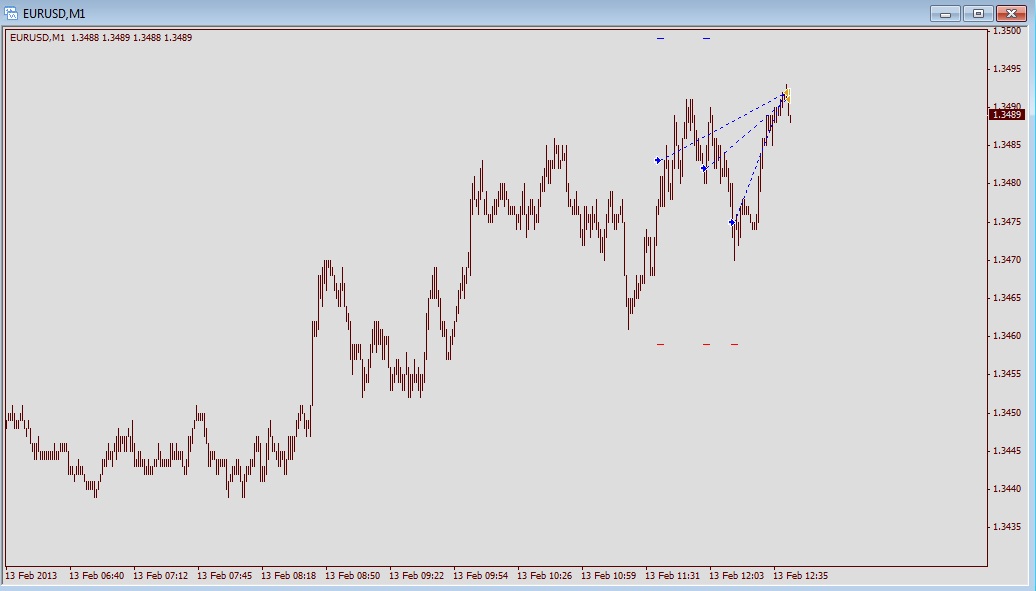The height and width of the screenshot is (591, 1036).
Task: Click the 1.3455 price scale label
Action: pos(1007,374)
